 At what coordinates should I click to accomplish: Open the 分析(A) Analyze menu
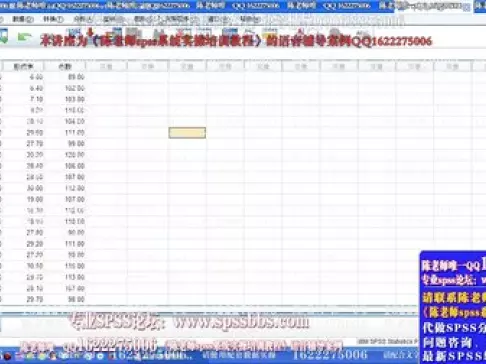83,19
